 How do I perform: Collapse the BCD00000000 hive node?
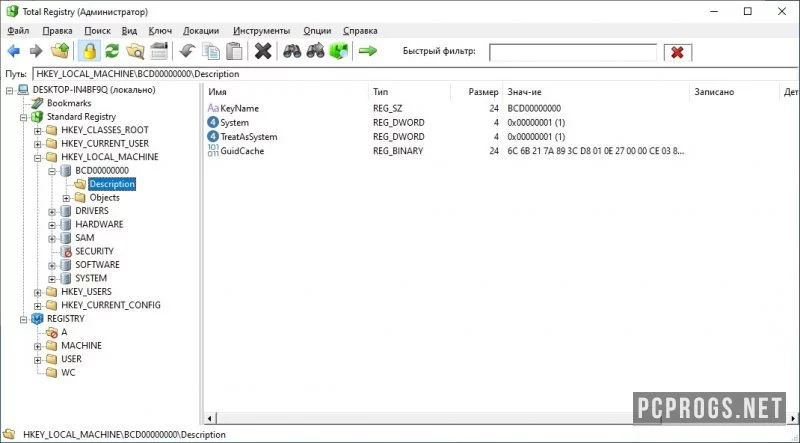(x=52, y=171)
